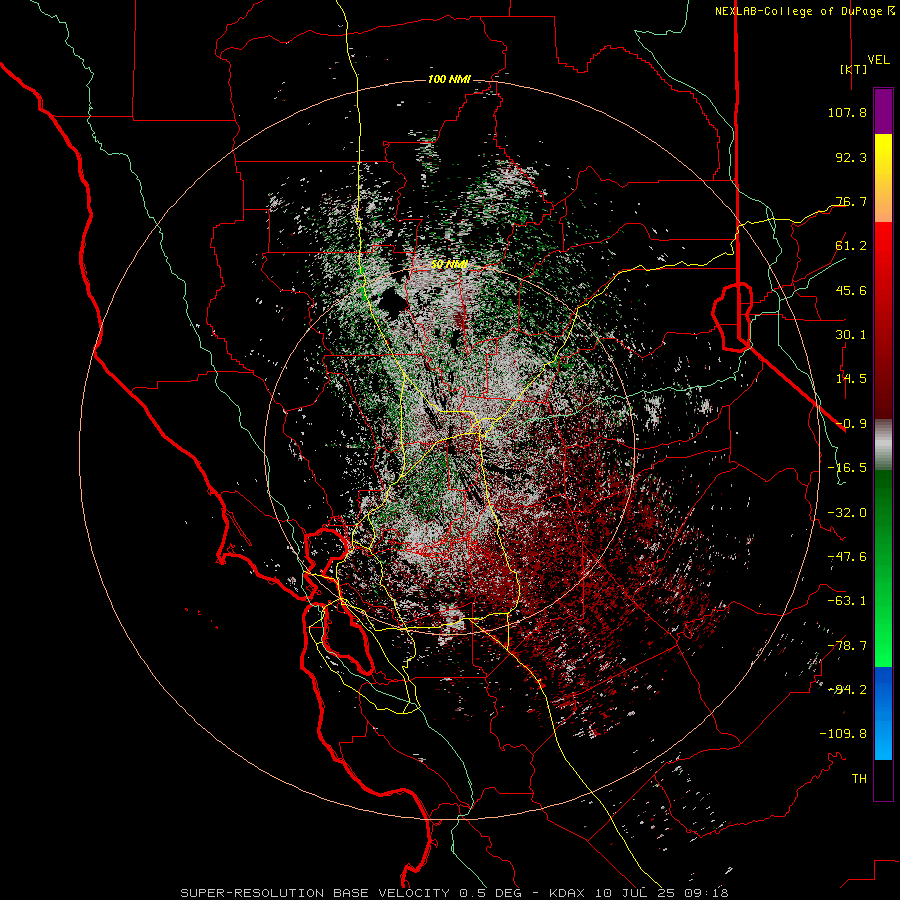Screen dimensions: 900x900
Task: Select the 92.3 legend value
Action: coord(851,157)
